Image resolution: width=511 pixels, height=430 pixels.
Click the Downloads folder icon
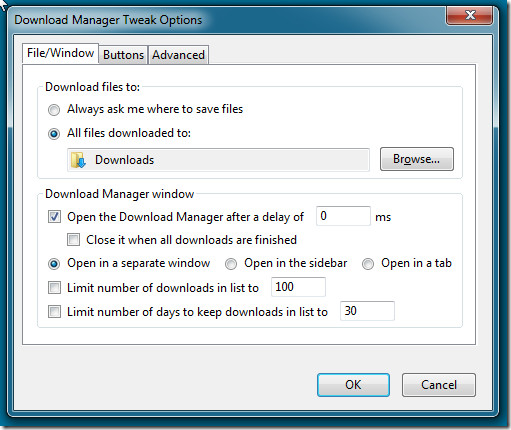78,160
